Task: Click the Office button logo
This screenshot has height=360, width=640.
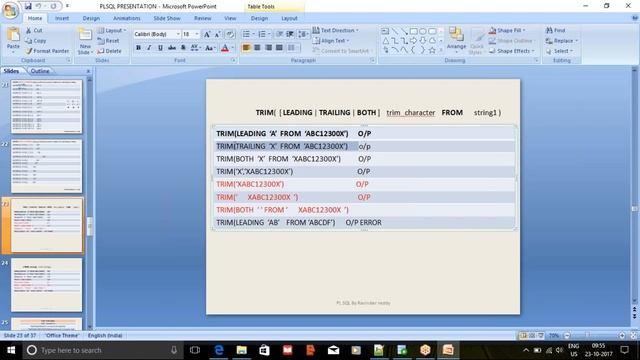Action: [10, 10]
